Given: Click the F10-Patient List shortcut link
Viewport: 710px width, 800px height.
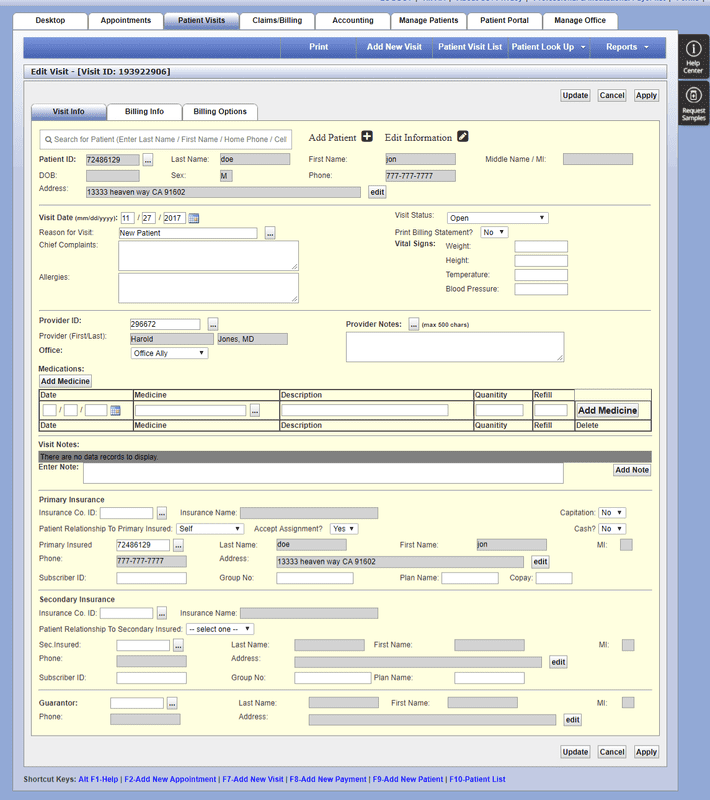Looking at the screenshot, I should coord(477,779).
